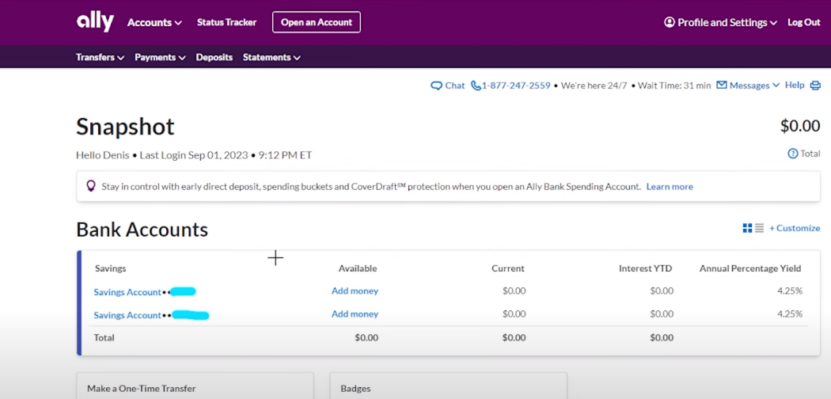Click Make a One-Time Transfer panel title
Viewport: 831px width, 399px height.
142,388
